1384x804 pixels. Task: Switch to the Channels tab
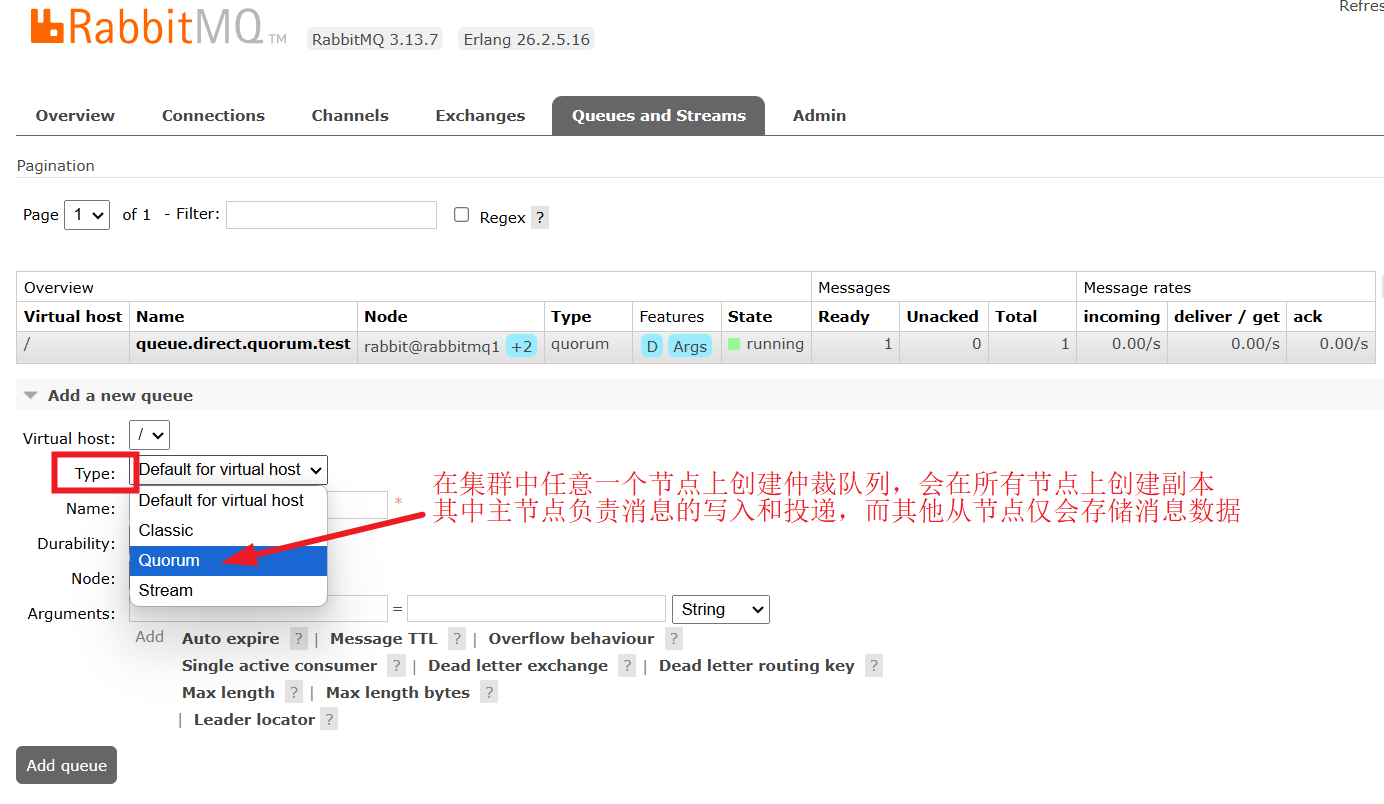(x=350, y=116)
